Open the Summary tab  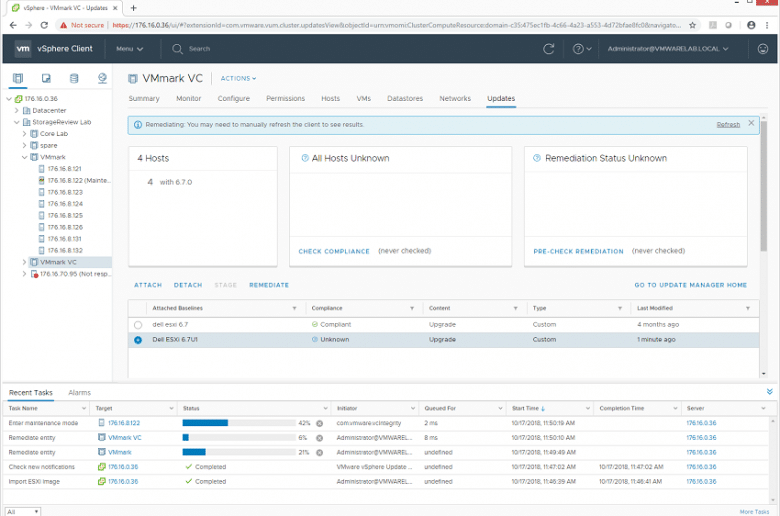click(144, 99)
